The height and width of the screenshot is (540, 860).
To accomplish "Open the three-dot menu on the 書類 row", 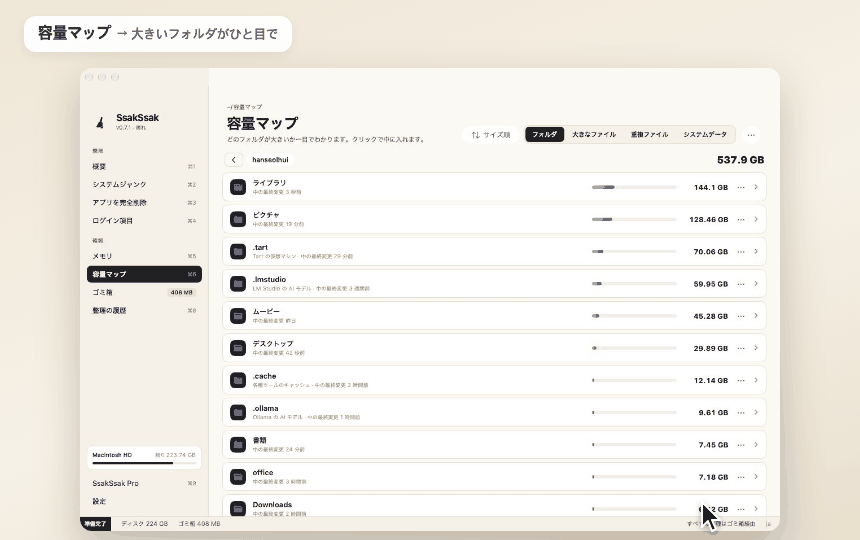I will coord(741,445).
